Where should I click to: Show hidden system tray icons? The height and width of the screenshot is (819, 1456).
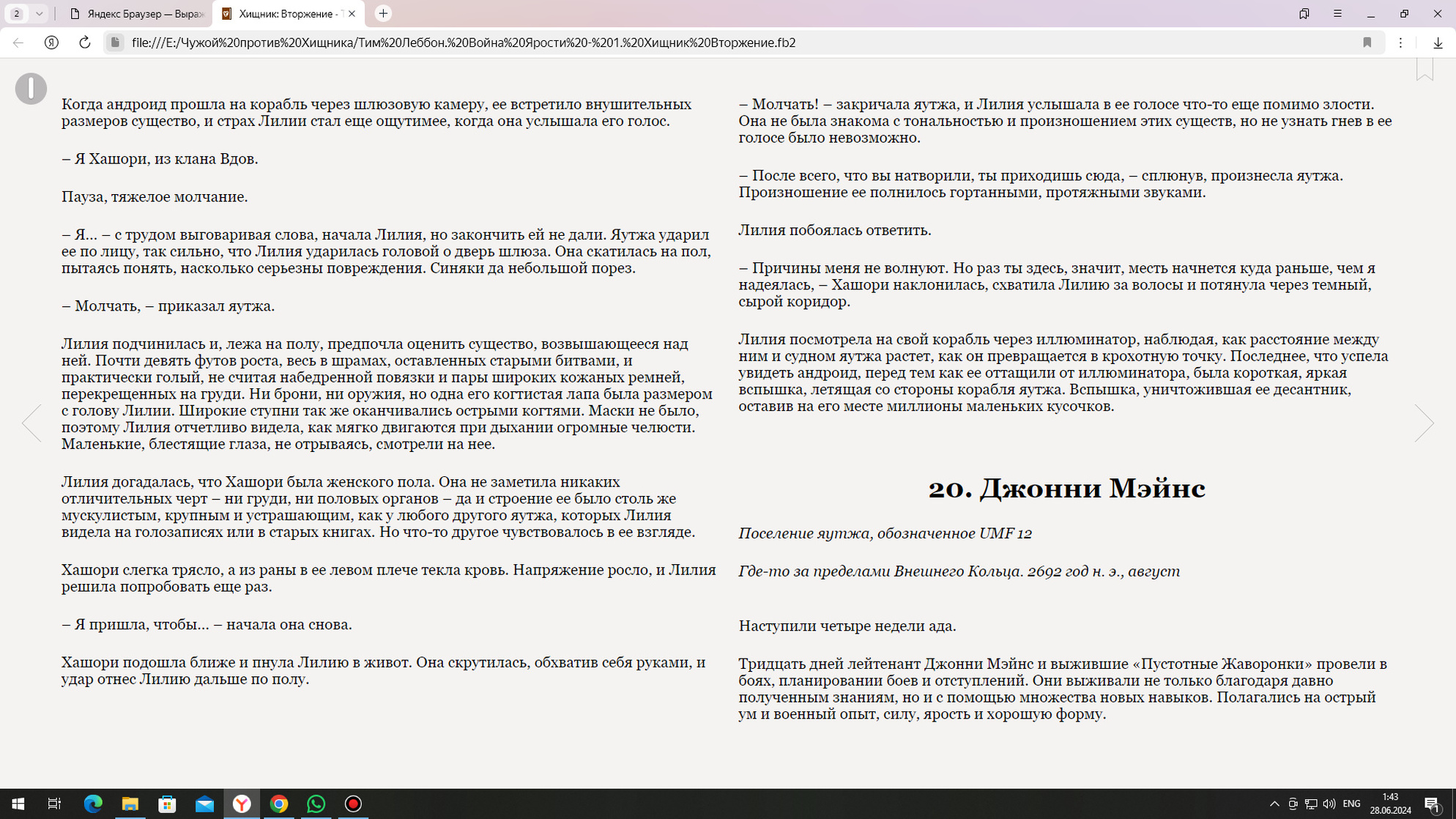1274,804
